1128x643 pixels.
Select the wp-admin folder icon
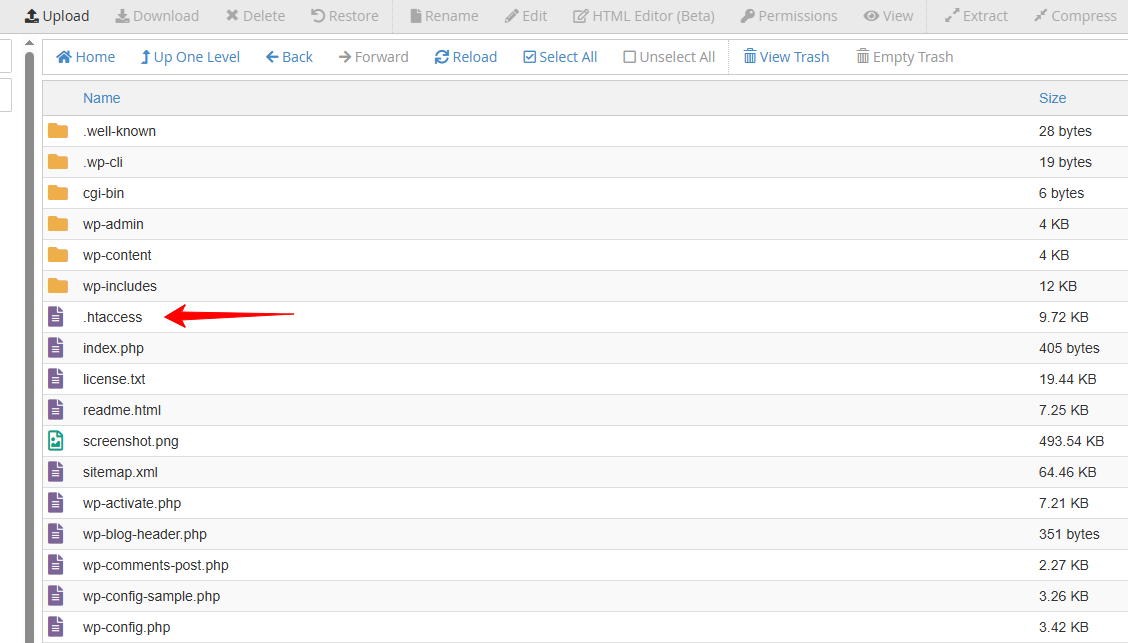[x=58, y=224]
